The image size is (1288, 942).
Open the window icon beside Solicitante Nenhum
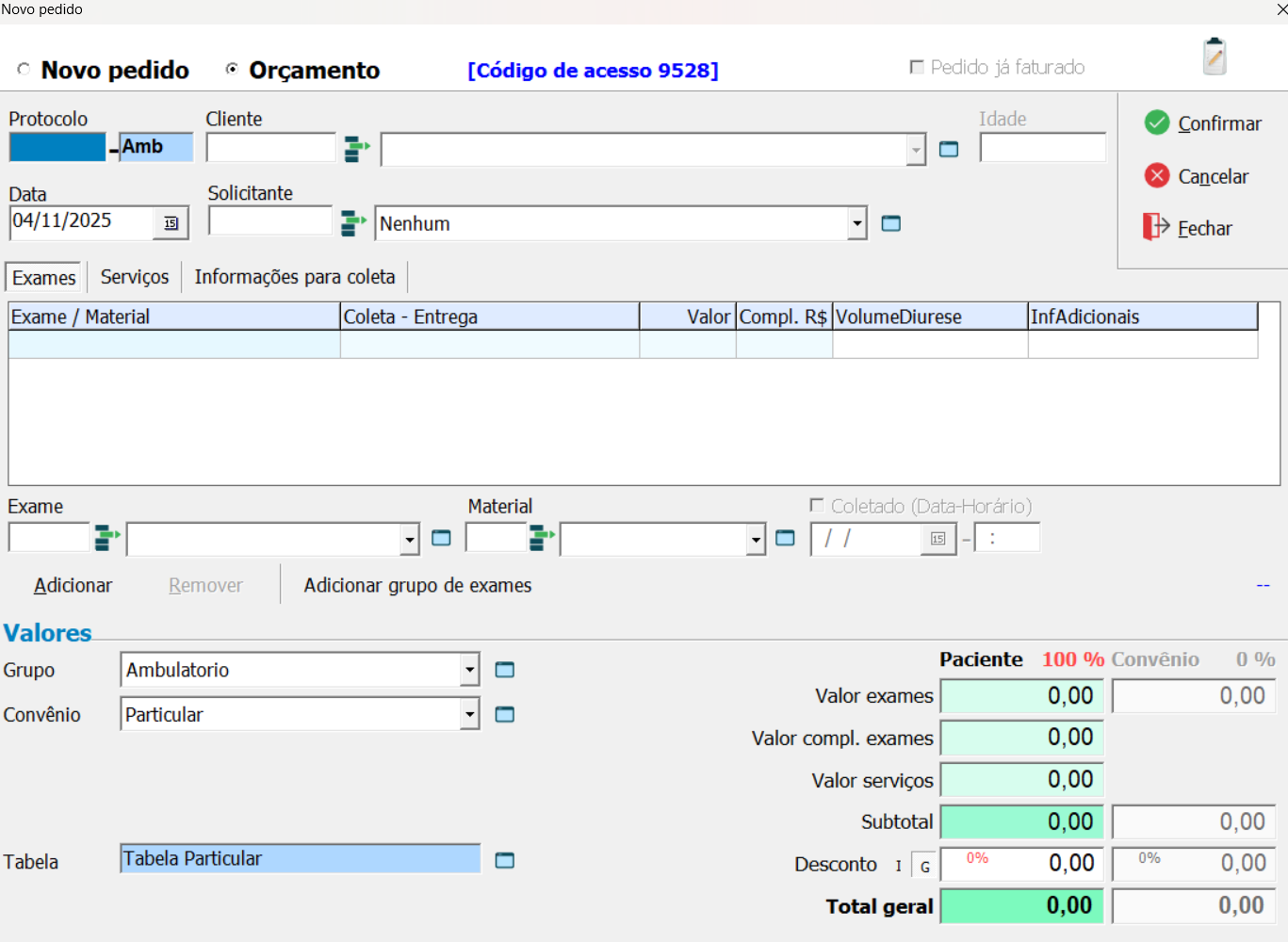pos(890,223)
